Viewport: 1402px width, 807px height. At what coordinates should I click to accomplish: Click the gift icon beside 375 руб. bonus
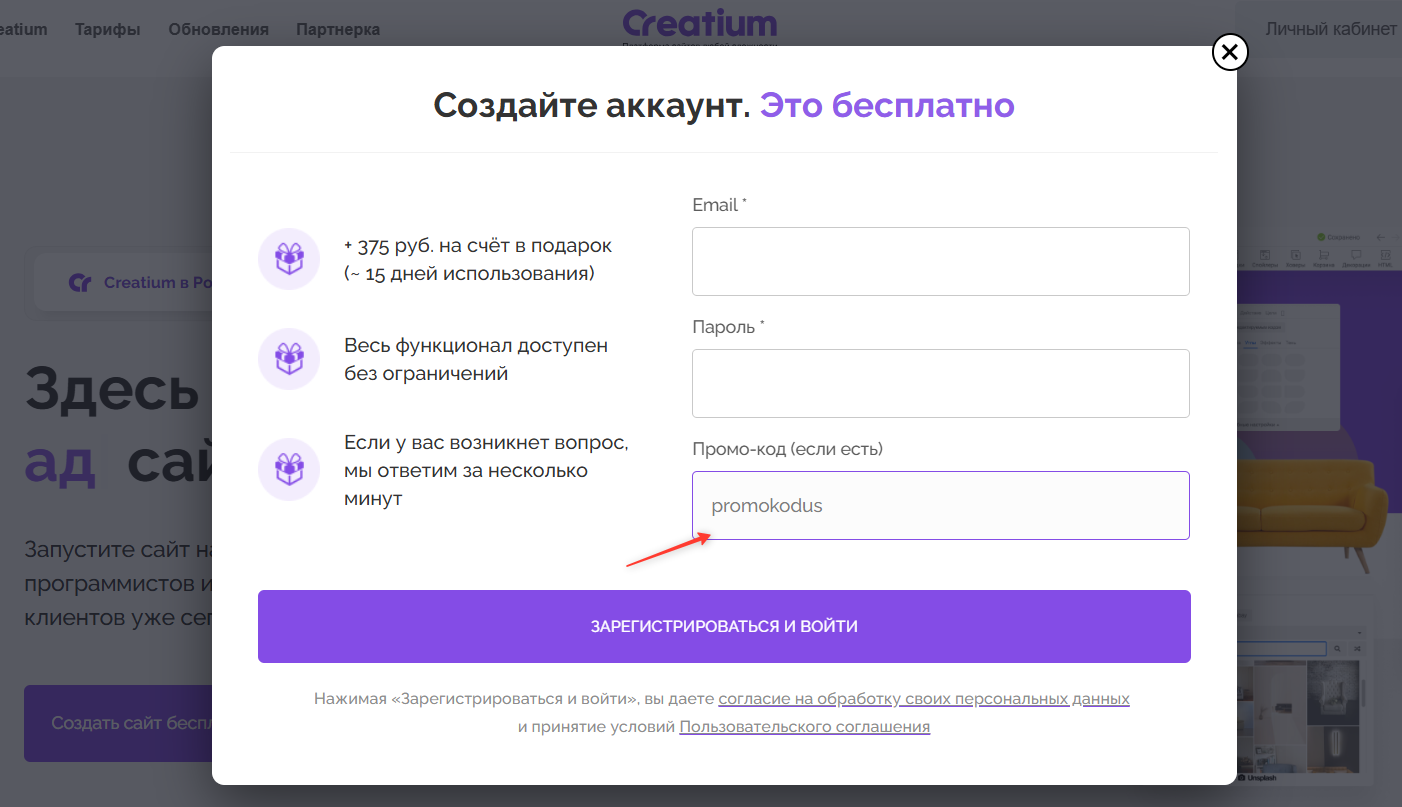(289, 259)
